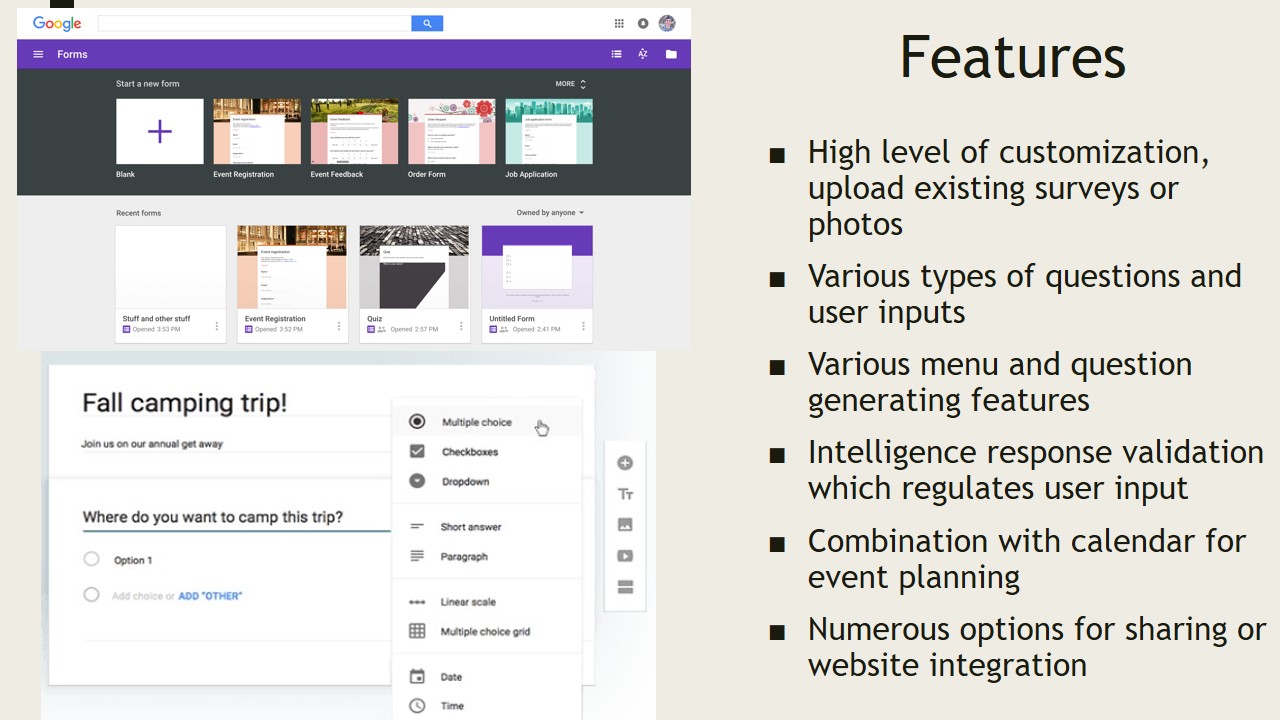Select Linear scale in the question type menu

(x=467, y=602)
